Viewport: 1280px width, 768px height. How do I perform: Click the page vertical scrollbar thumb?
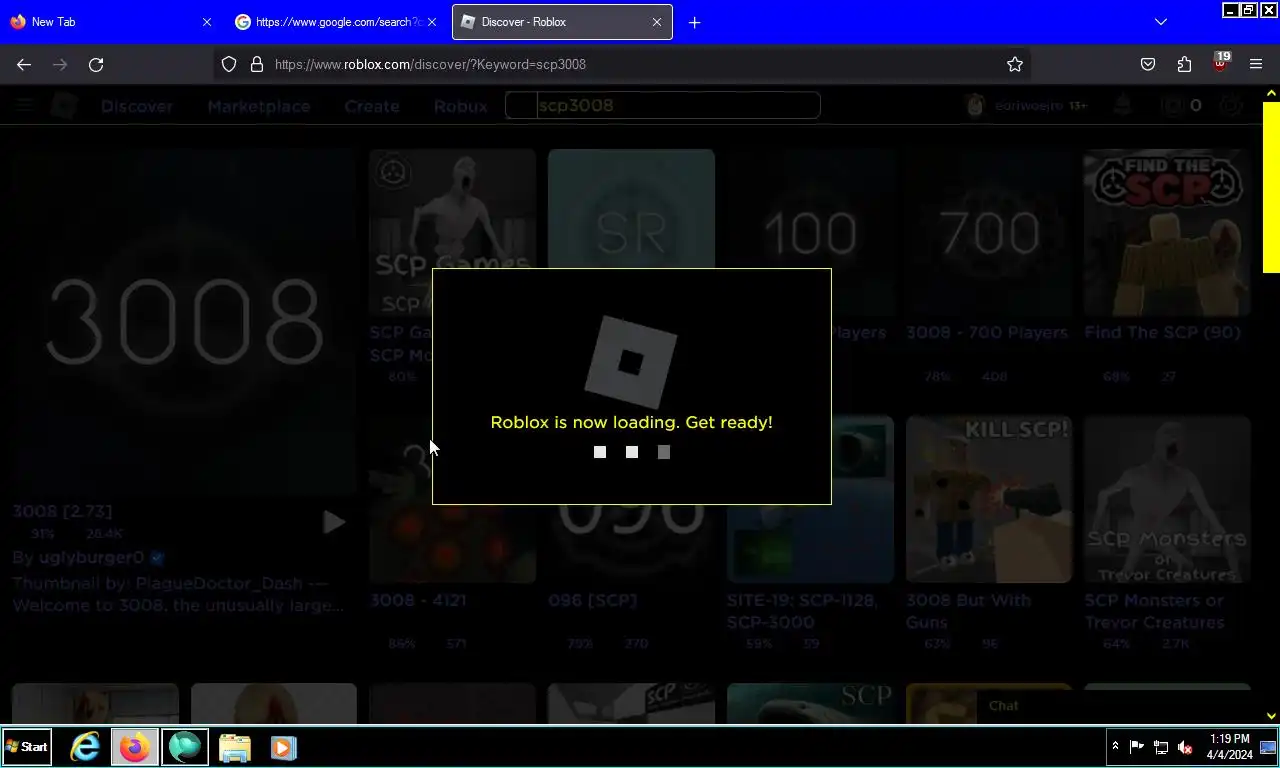1271,186
